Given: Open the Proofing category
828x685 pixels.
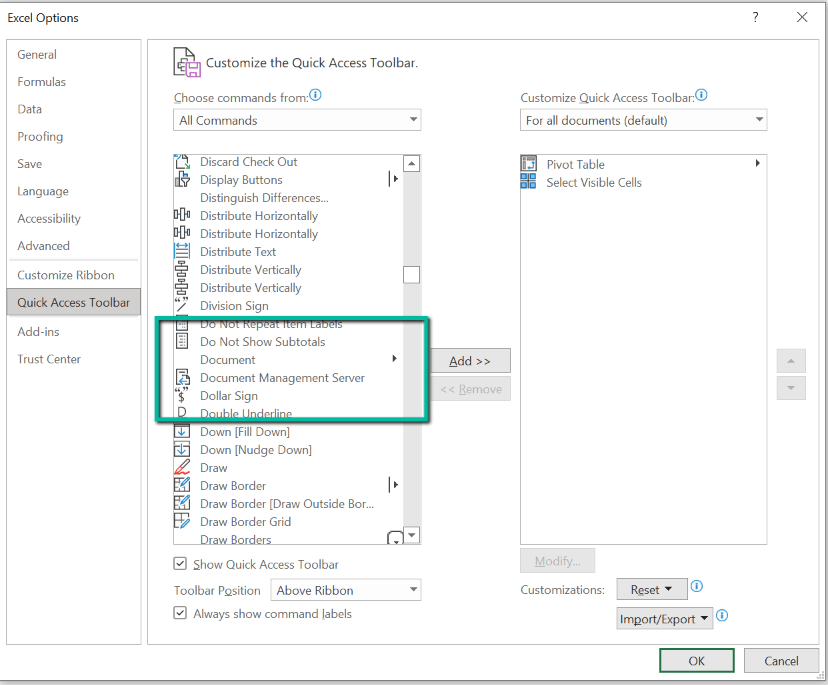Looking at the screenshot, I should 40,136.
